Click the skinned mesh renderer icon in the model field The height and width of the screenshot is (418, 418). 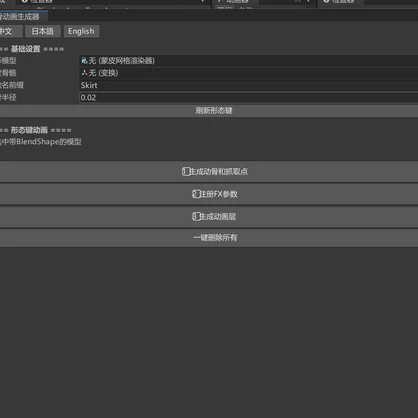coord(84,61)
